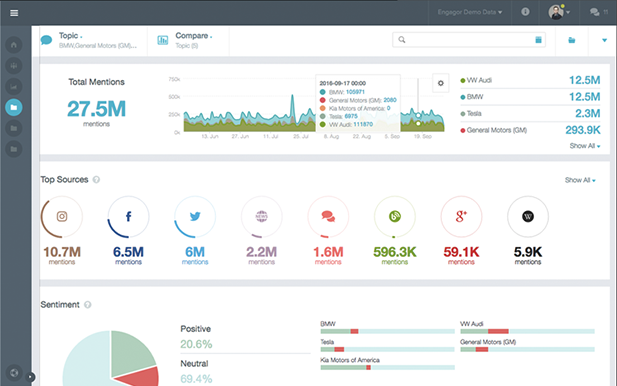Screen dimensions: 617x386
Task: Select the WordPress source circle
Action: (x=528, y=216)
